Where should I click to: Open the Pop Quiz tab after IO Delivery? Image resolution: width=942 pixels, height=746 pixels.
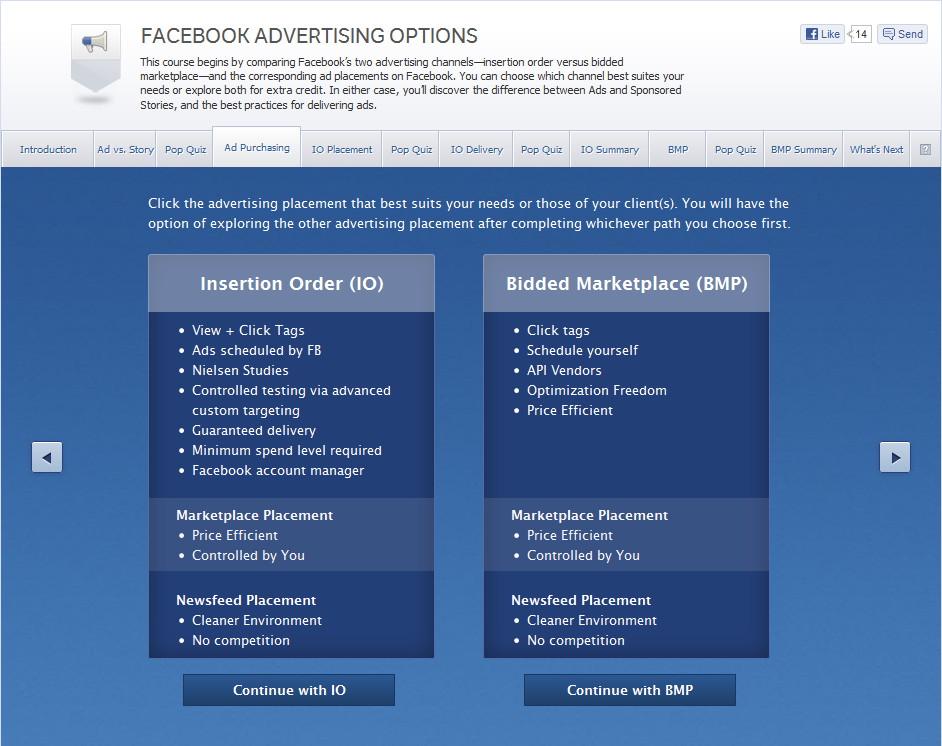[x=541, y=150]
